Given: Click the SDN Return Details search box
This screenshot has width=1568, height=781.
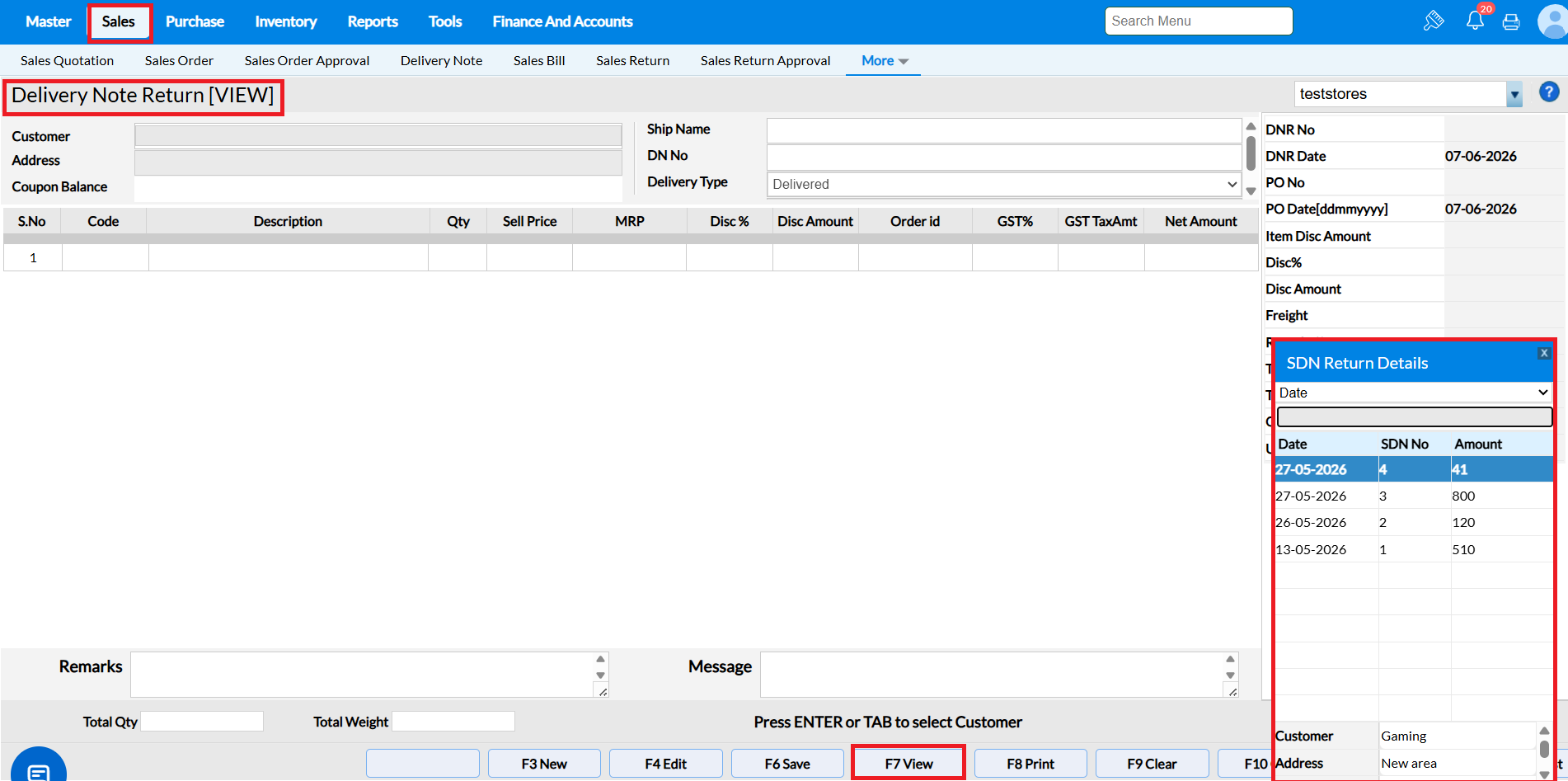Looking at the screenshot, I should pos(1414,416).
